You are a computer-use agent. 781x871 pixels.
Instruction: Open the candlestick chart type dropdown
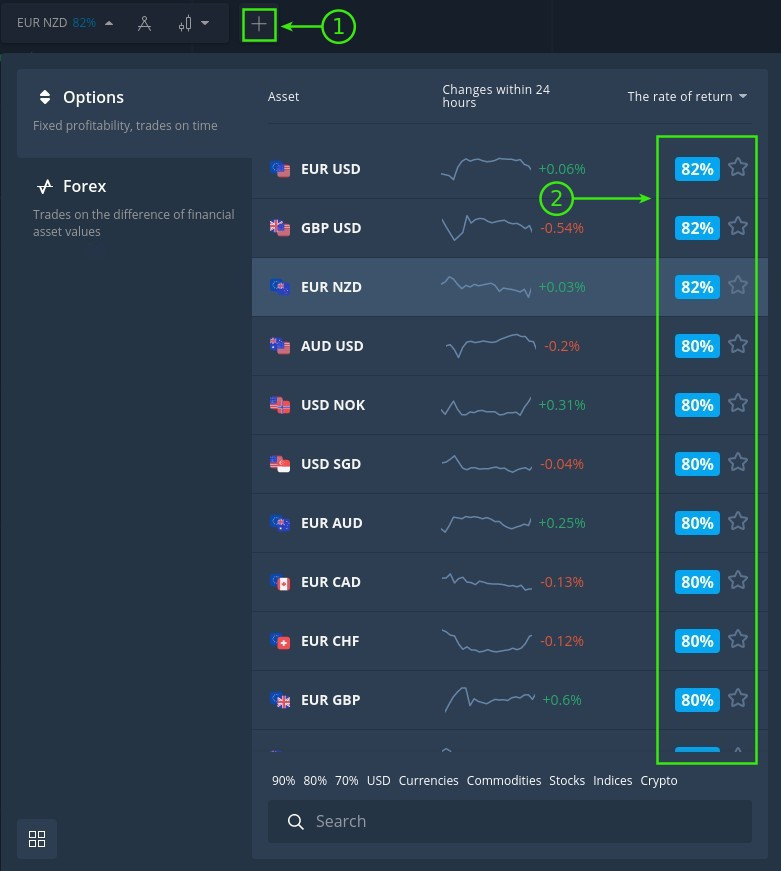tap(193, 23)
